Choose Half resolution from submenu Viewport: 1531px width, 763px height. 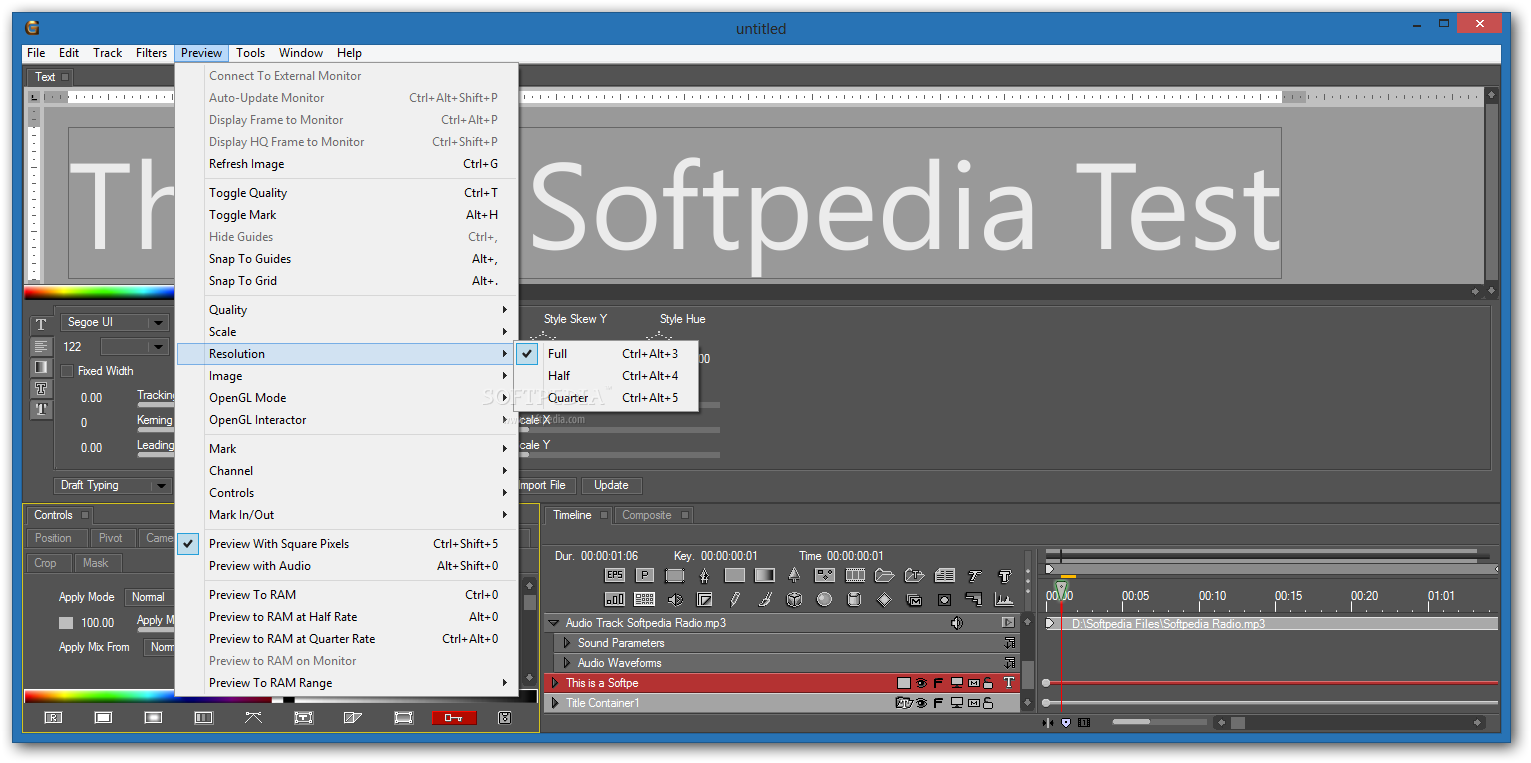(x=606, y=376)
